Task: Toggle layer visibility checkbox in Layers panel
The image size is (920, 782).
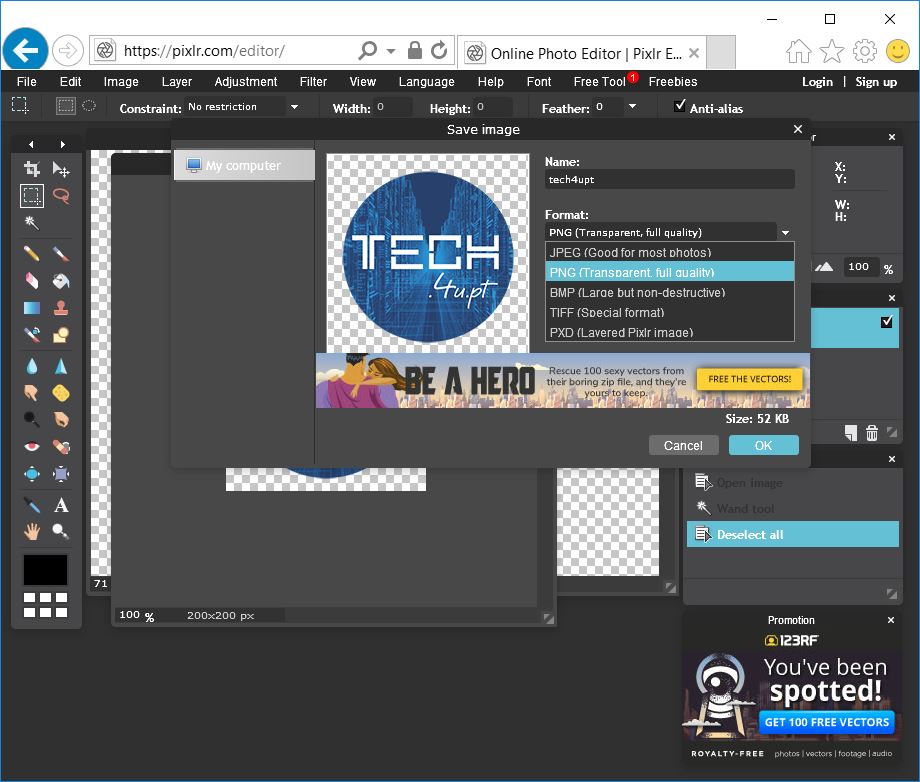Action: click(x=887, y=321)
